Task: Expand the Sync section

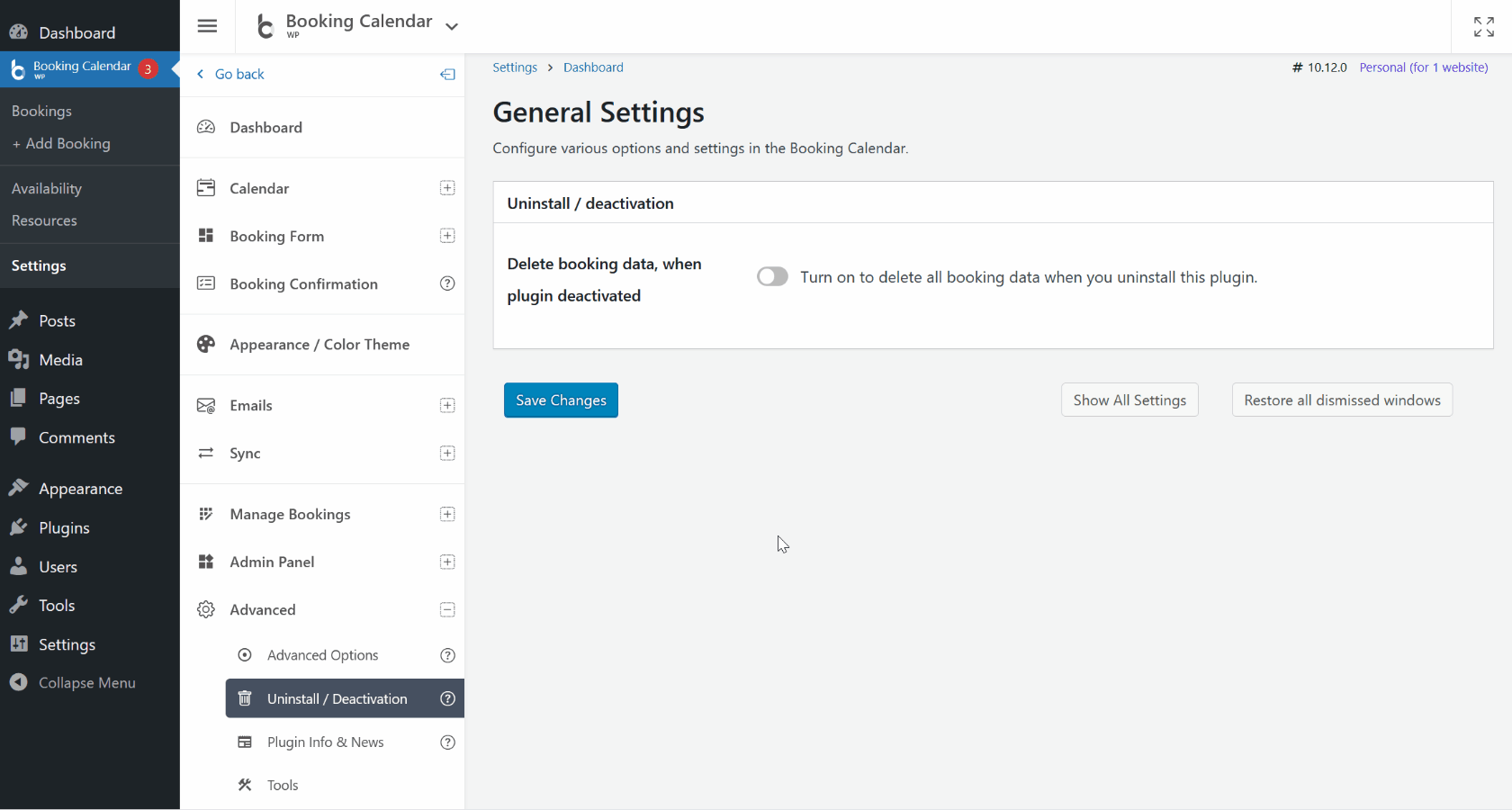Action: 447,453
